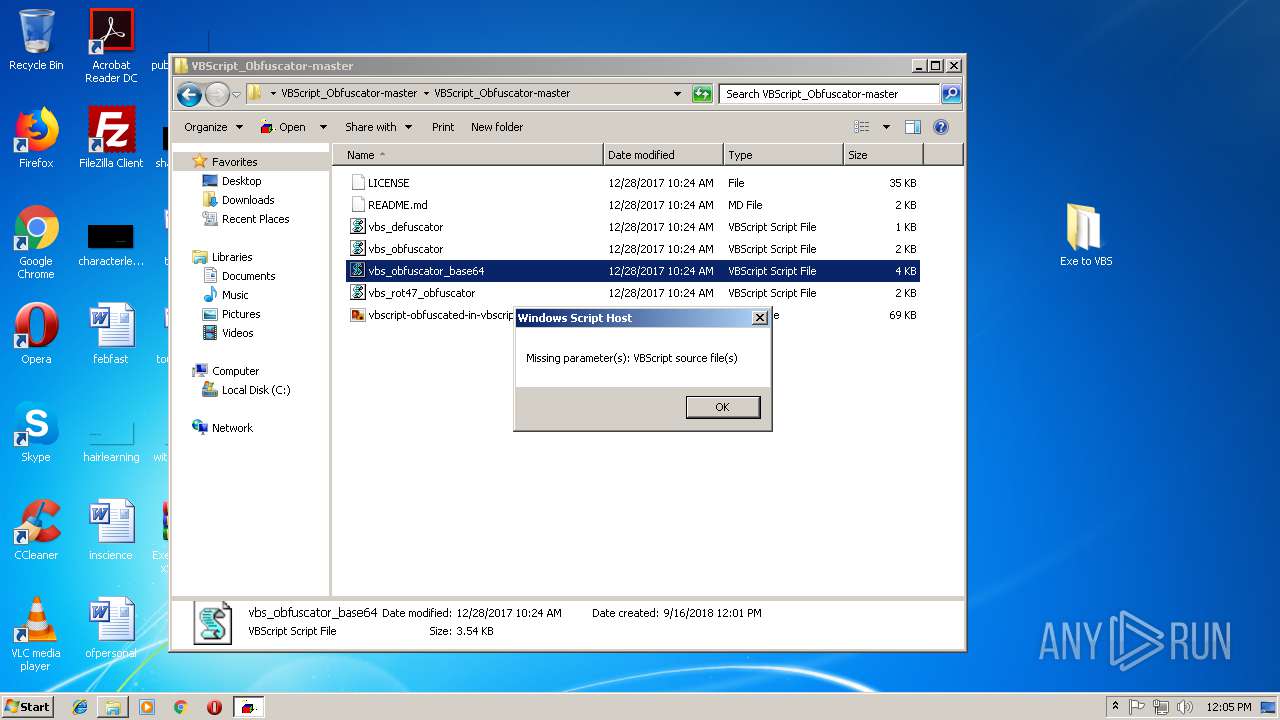1280x720 pixels.
Task: Open Downloads in navigation pane
Action: (248, 200)
